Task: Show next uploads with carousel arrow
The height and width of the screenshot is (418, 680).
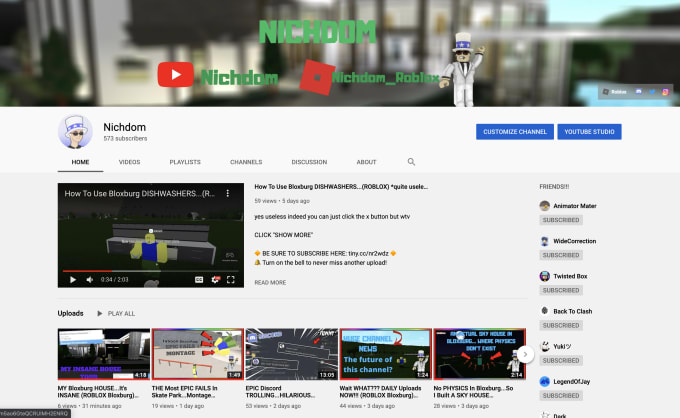Action: (x=525, y=355)
